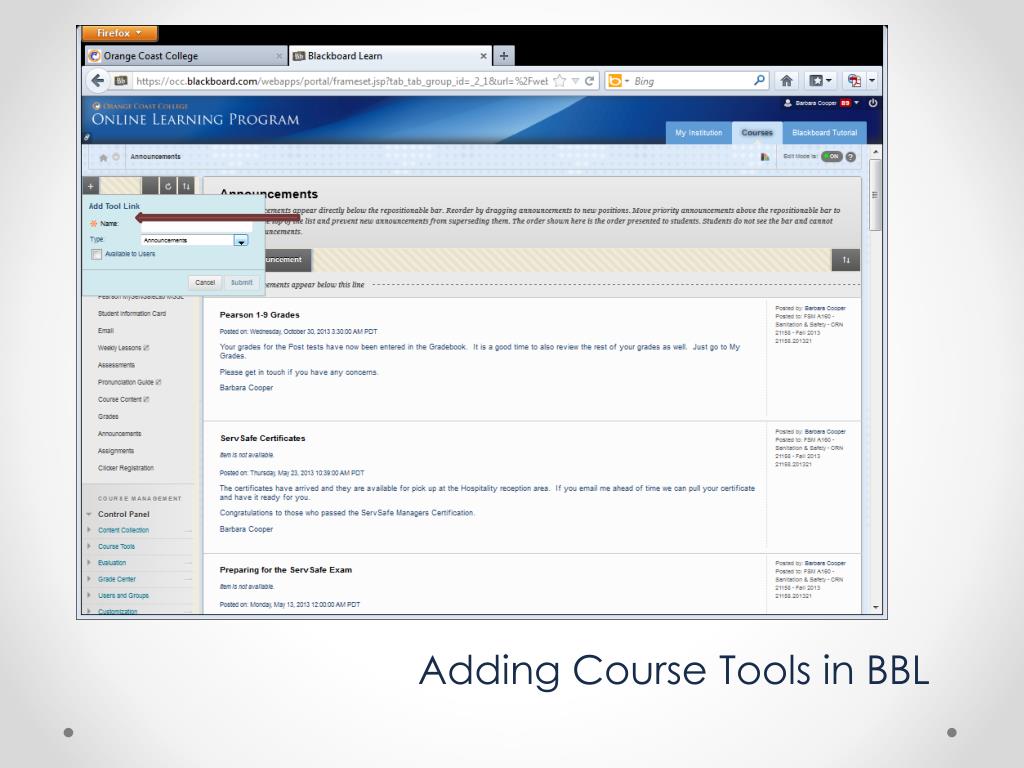Open Assignments course menu link

[x=116, y=451]
